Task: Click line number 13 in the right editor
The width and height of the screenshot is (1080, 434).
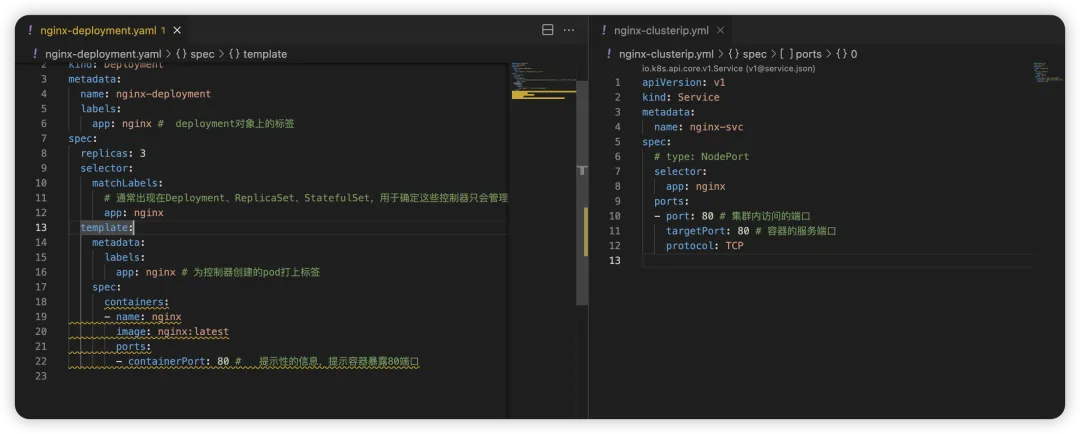Action: (616, 260)
